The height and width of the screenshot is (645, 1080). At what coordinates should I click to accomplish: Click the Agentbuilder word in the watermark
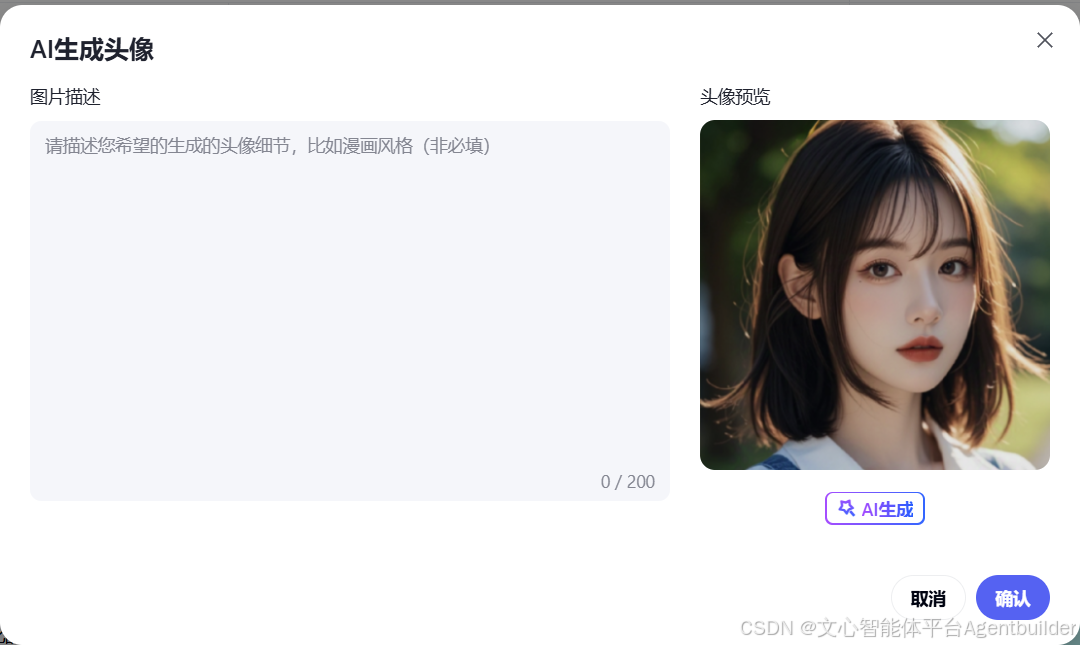click(x=1019, y=628)
